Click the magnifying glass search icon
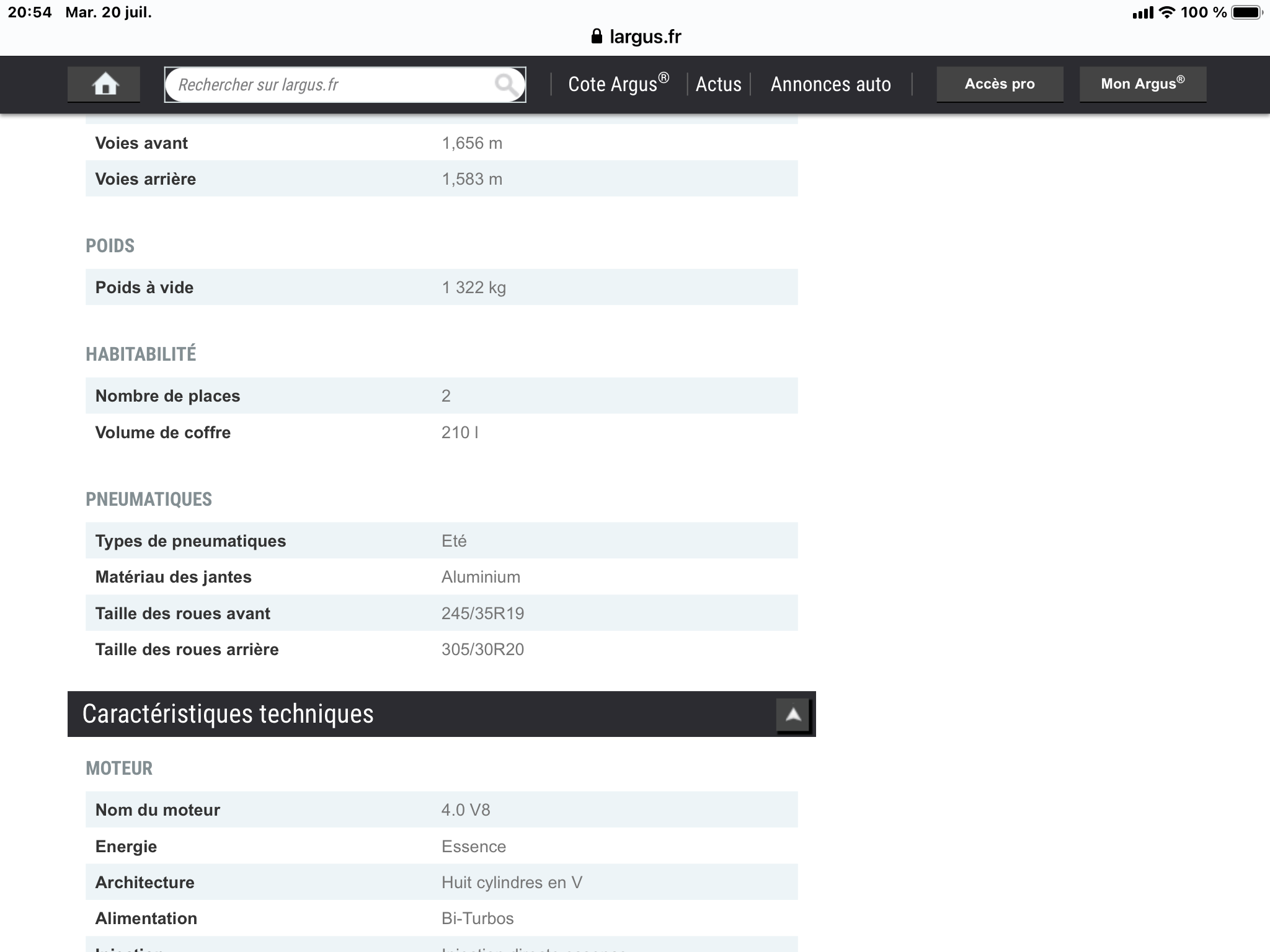Viewport: 1270px width, 952px height. point(506,84)
